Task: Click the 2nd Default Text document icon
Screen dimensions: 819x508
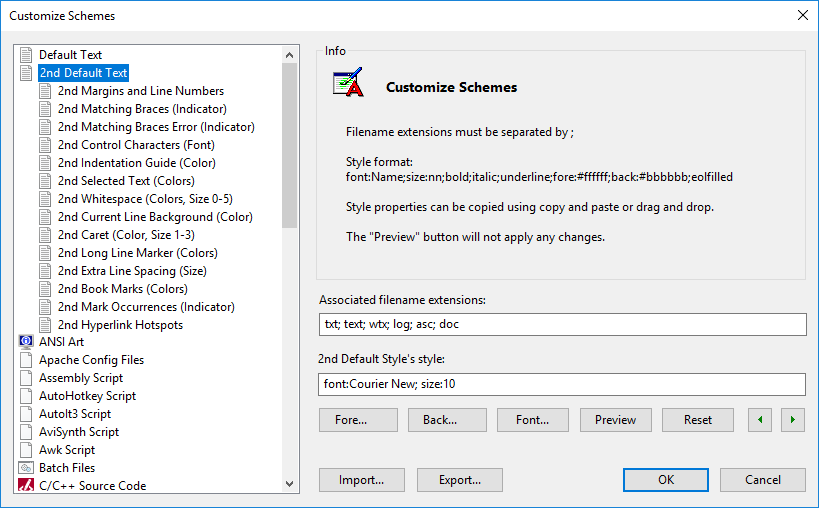Action: 26,73
